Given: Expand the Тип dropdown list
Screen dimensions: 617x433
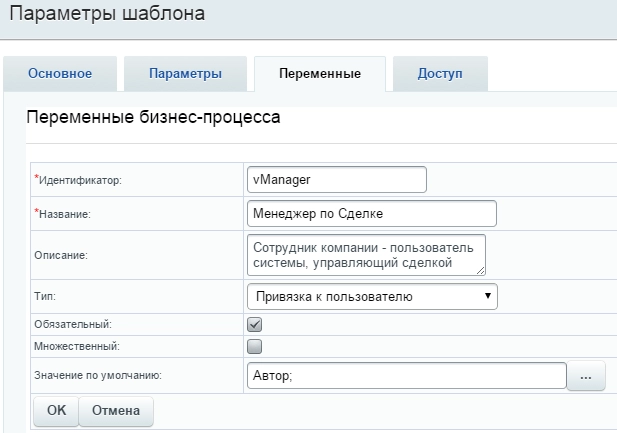Looking at the screenshot, I should coord(371,296).
